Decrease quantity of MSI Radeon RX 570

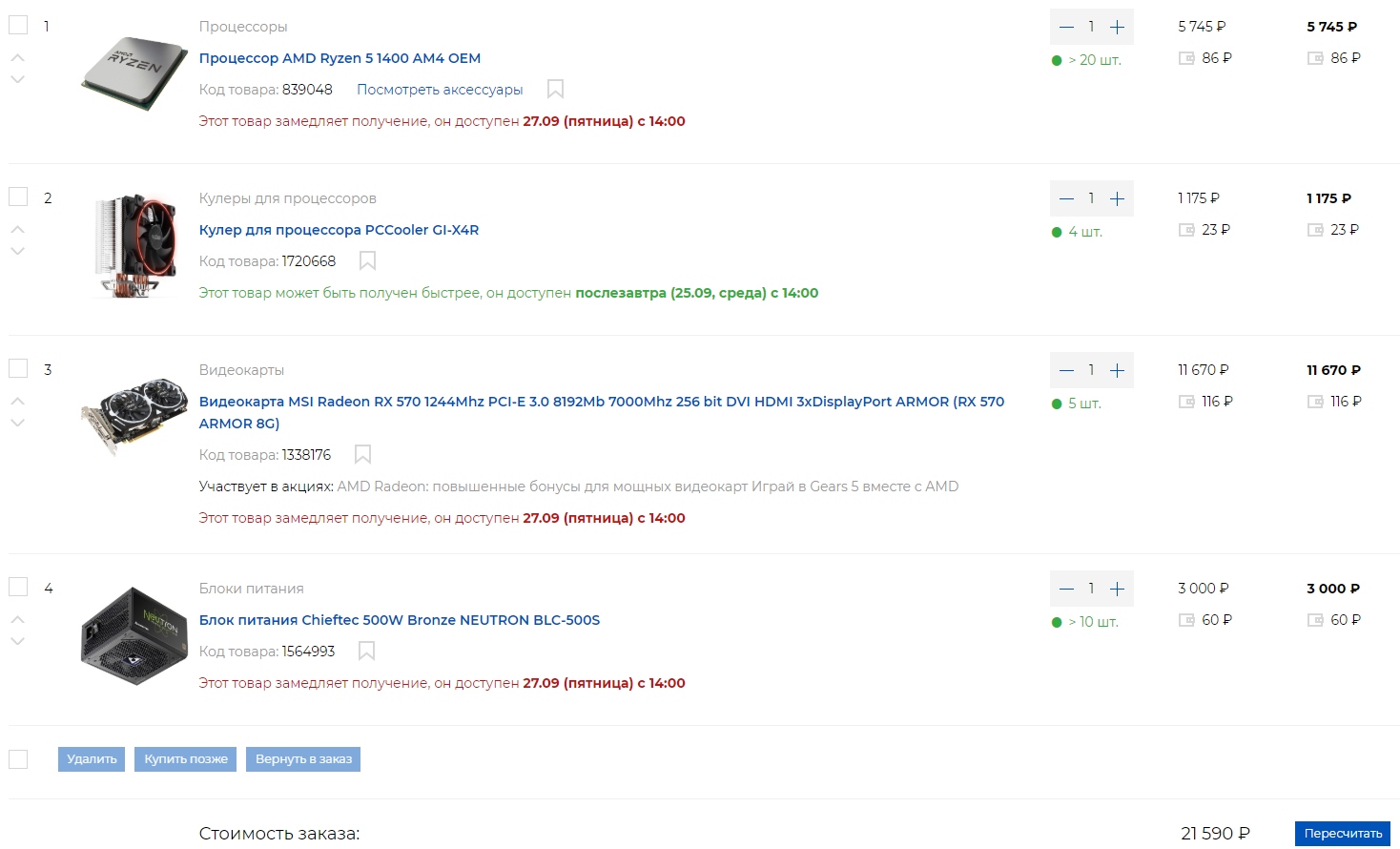point(1066,370)
